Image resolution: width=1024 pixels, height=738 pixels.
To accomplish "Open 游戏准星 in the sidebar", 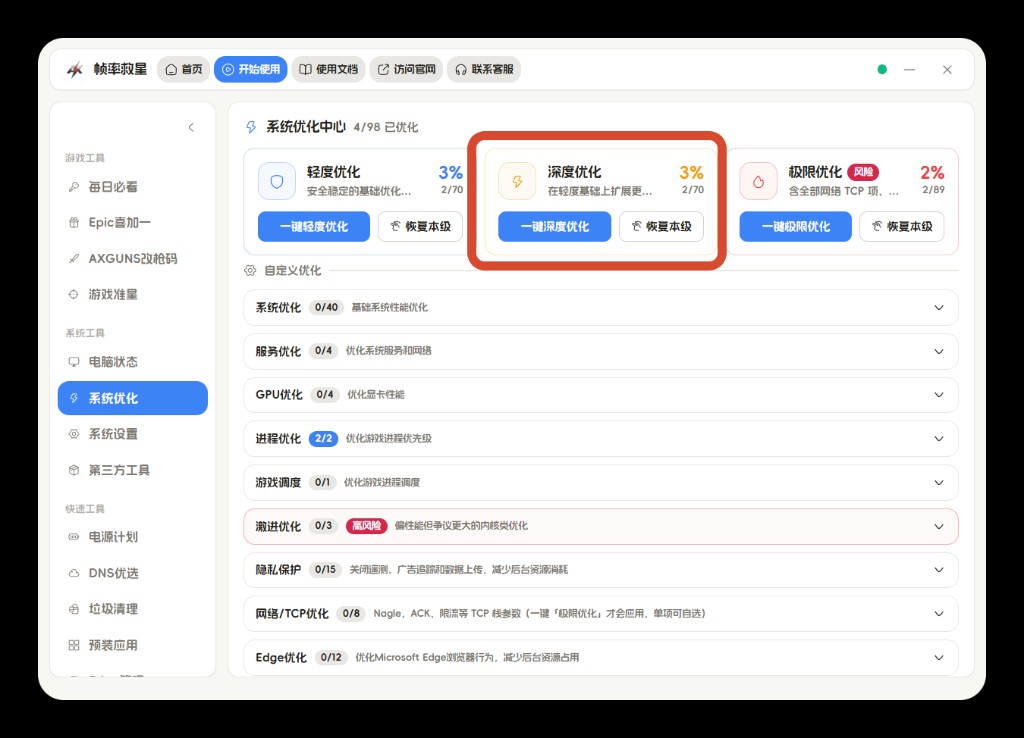I will [133, 295].
